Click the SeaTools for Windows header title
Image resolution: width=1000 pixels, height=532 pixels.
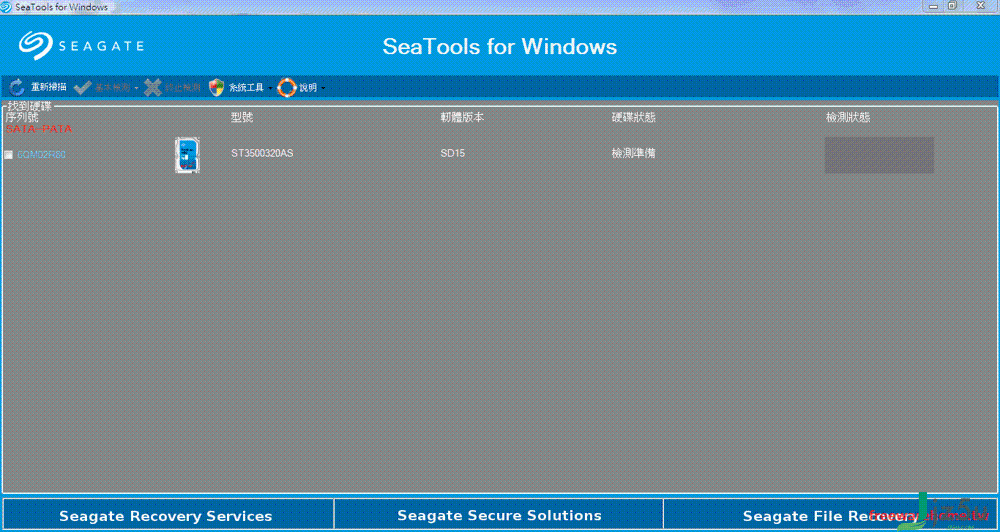click(x=500, y=47)
